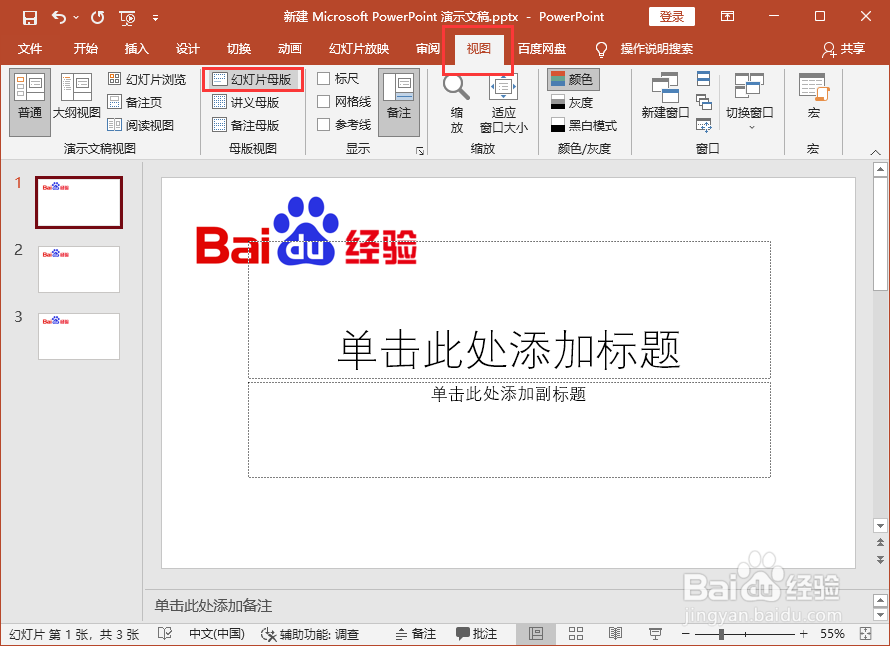Select slide 3 thumbnail
Screen dimensions: 890x646
click(79, 336)
